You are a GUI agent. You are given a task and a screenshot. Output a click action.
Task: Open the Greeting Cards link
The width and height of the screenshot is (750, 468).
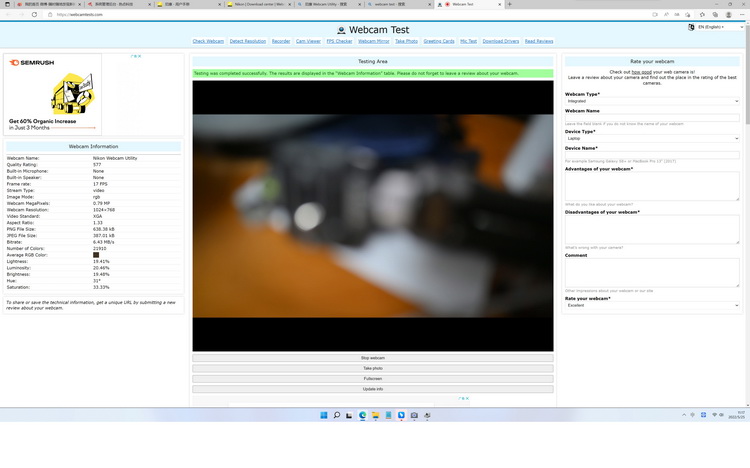[439, 41]
